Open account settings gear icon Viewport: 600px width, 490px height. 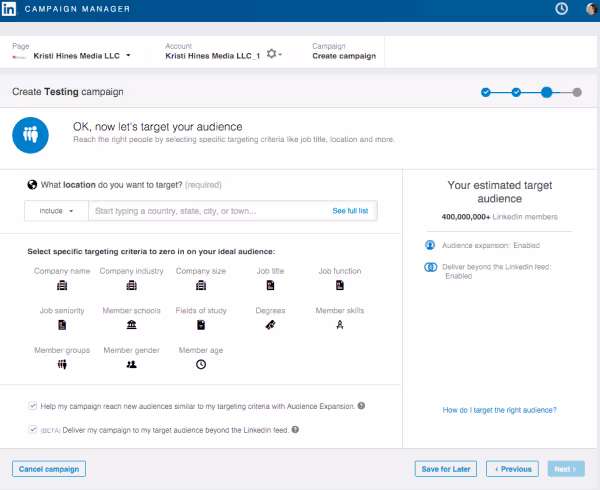[x=271, y=54]
